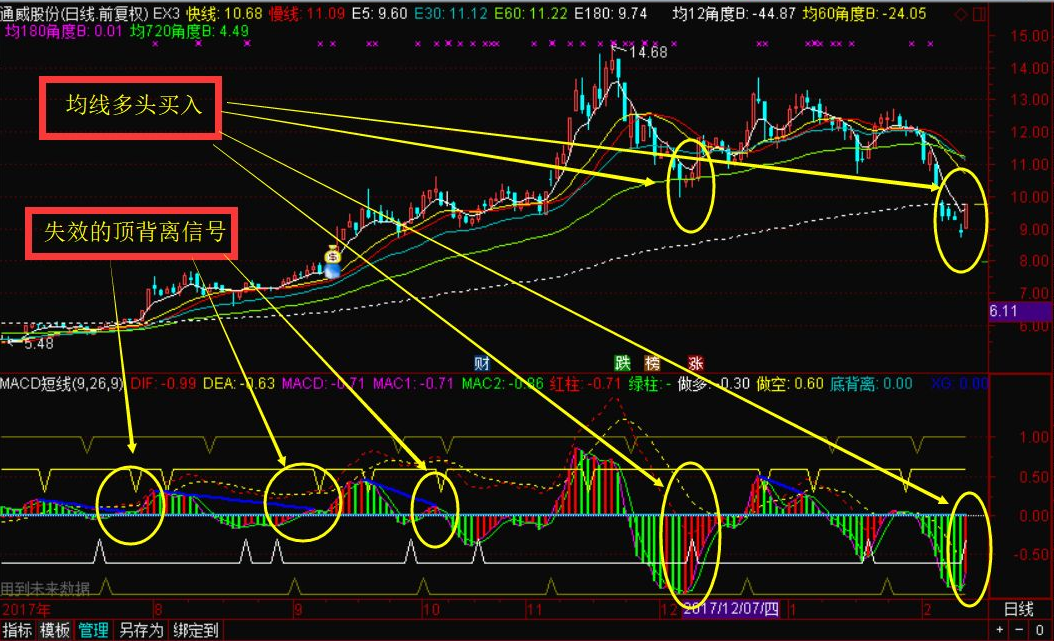Click the green 跌 info marker
Image resolution: width=1054 pixels, height=641 pixels.
tap(622, 364)
